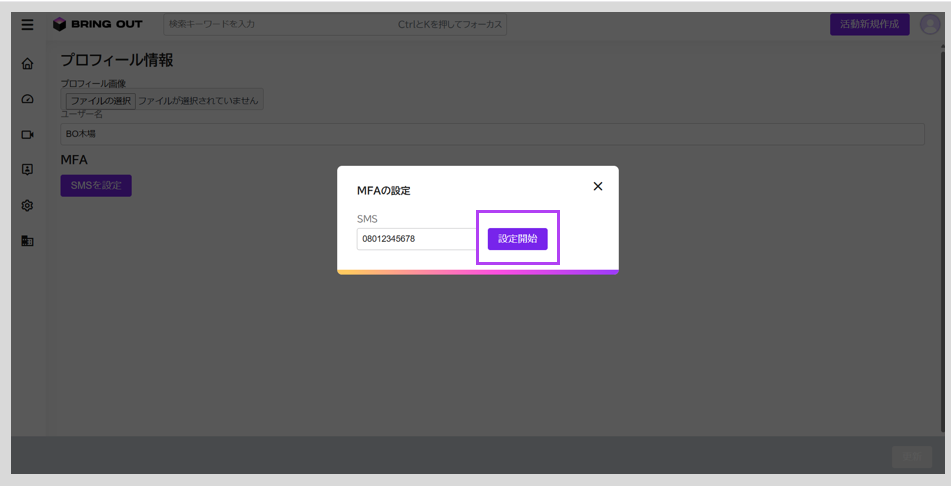Close the MFAの設定 dialog with X

(x=598, y=186)
